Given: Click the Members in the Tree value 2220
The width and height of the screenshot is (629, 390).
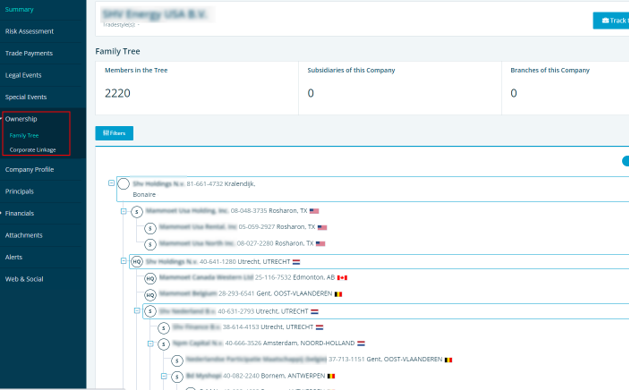Looking at the screenshot, I should tap(118, 93).
